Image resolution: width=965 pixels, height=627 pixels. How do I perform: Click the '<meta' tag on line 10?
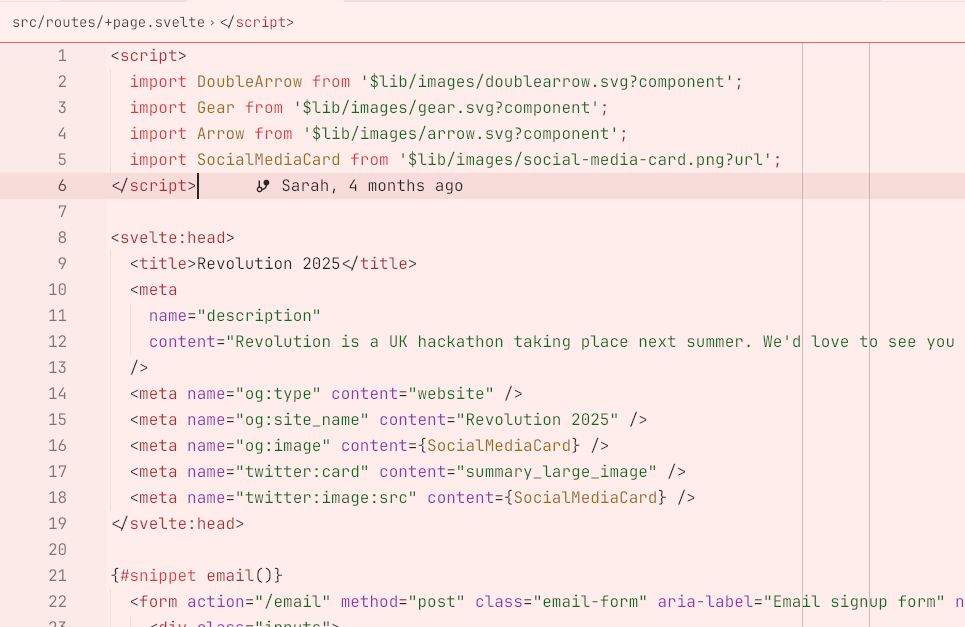point(153,290)
